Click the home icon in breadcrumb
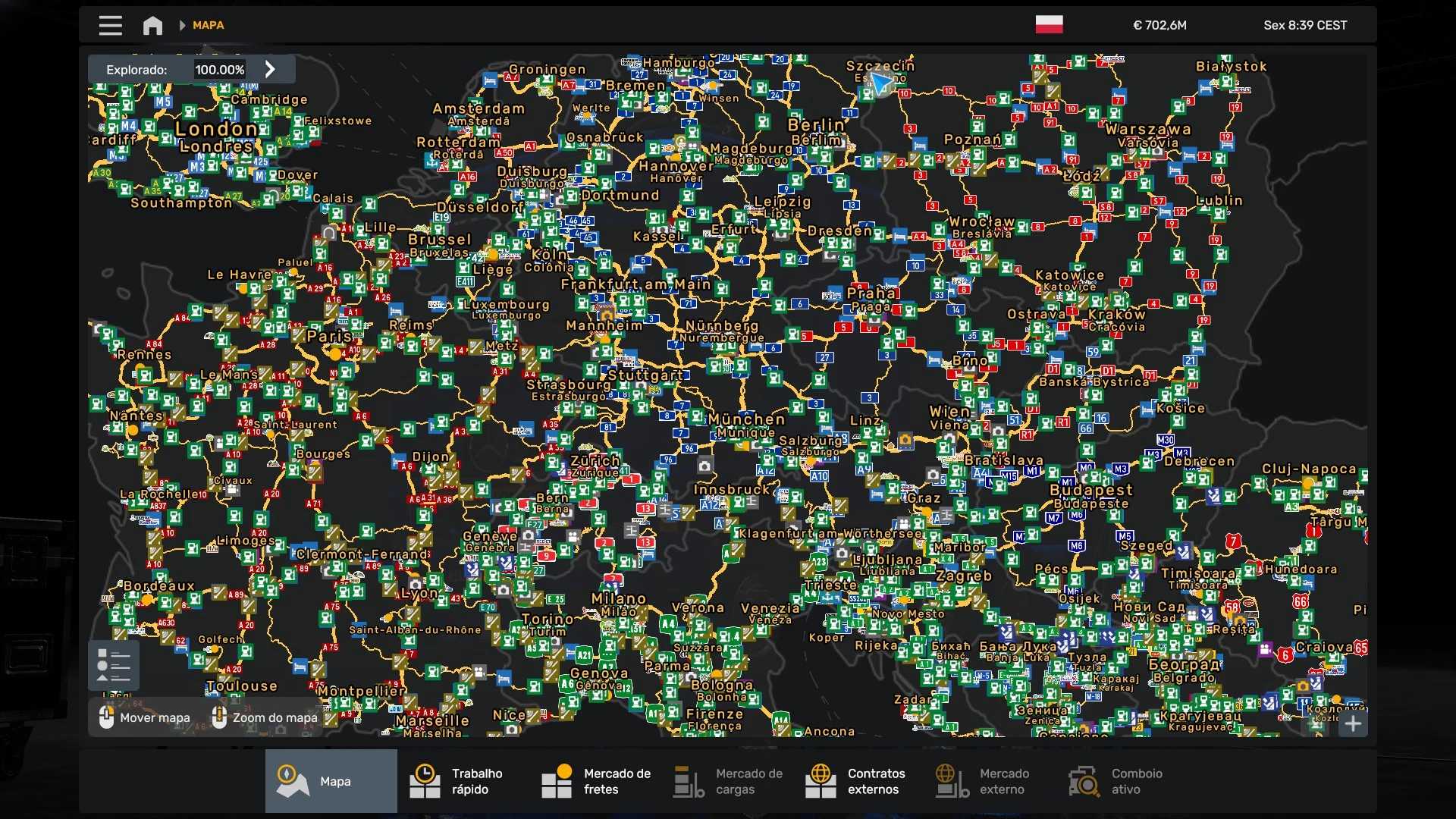 [x=152, y=25]
